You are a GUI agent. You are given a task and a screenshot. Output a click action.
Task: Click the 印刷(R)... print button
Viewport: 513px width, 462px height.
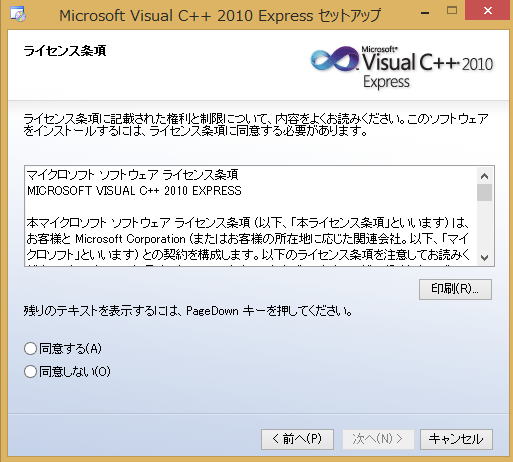[x=455, y=289]
